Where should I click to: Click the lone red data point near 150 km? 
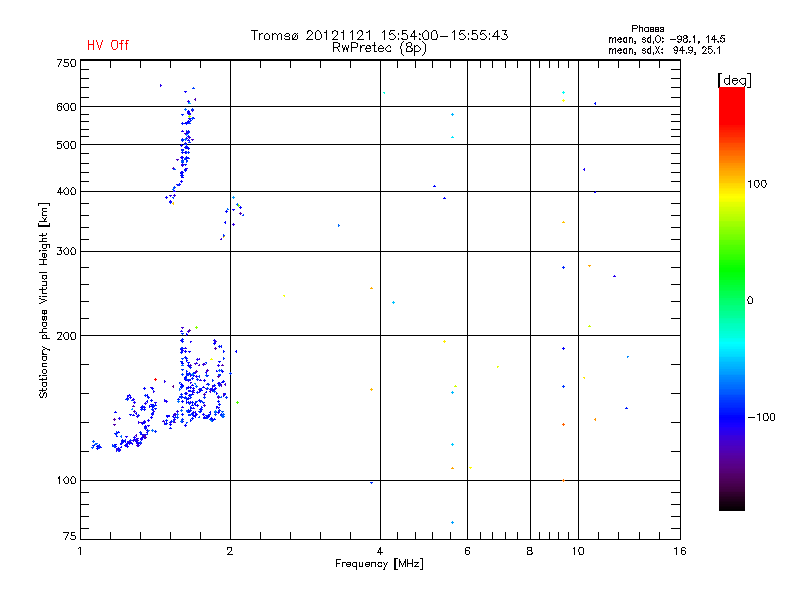tap(156, 380)
